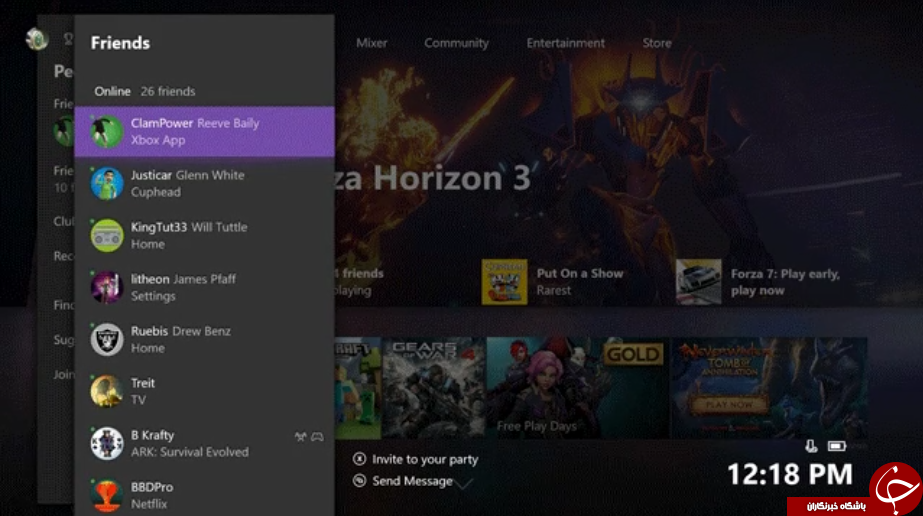
Task: Click BBDPro's snake avatar
Action: 107,495
